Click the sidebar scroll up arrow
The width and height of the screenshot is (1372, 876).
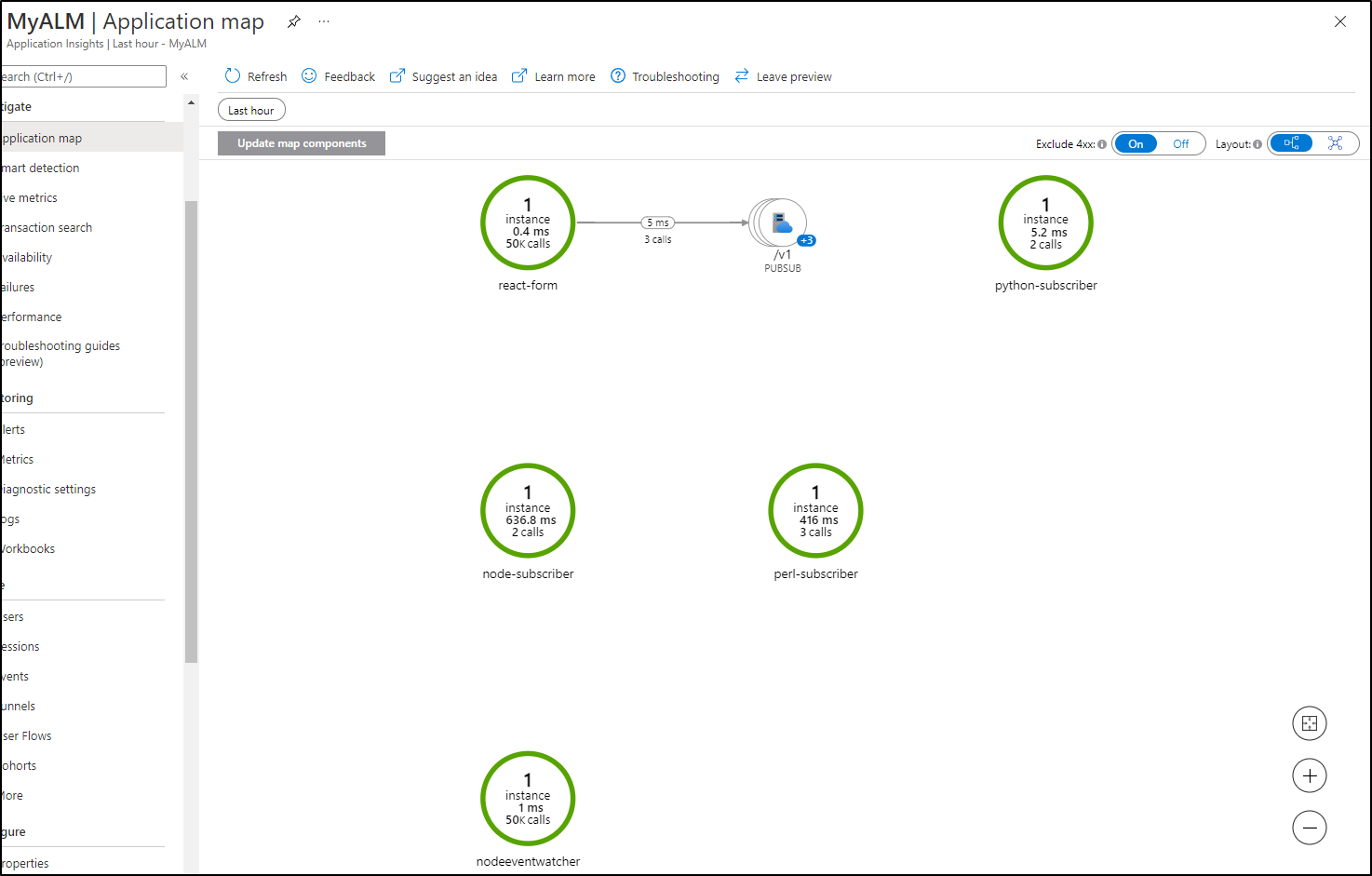pos(191,102)
